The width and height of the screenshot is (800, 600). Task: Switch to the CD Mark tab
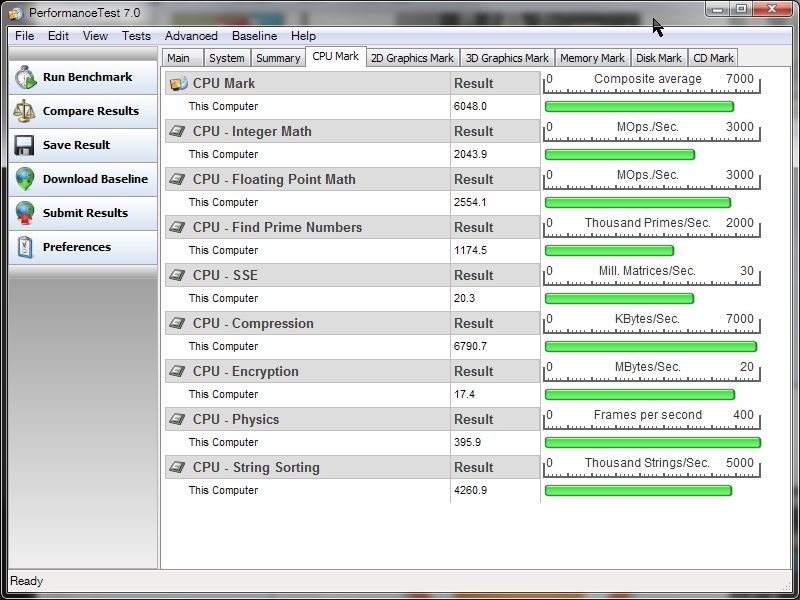click(x=713, y=58)
